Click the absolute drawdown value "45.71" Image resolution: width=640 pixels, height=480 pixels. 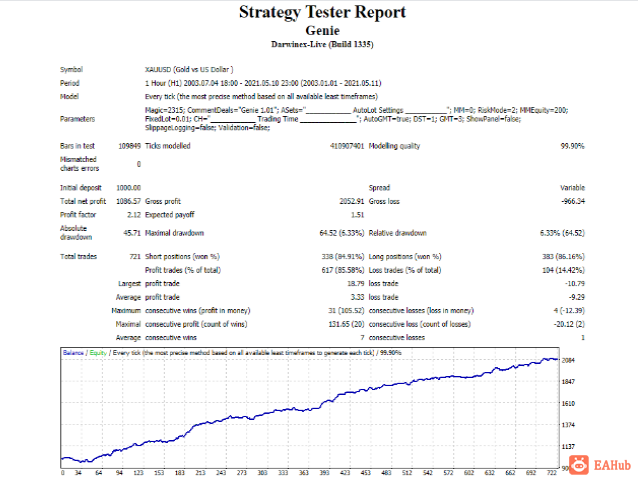point(132,233)
